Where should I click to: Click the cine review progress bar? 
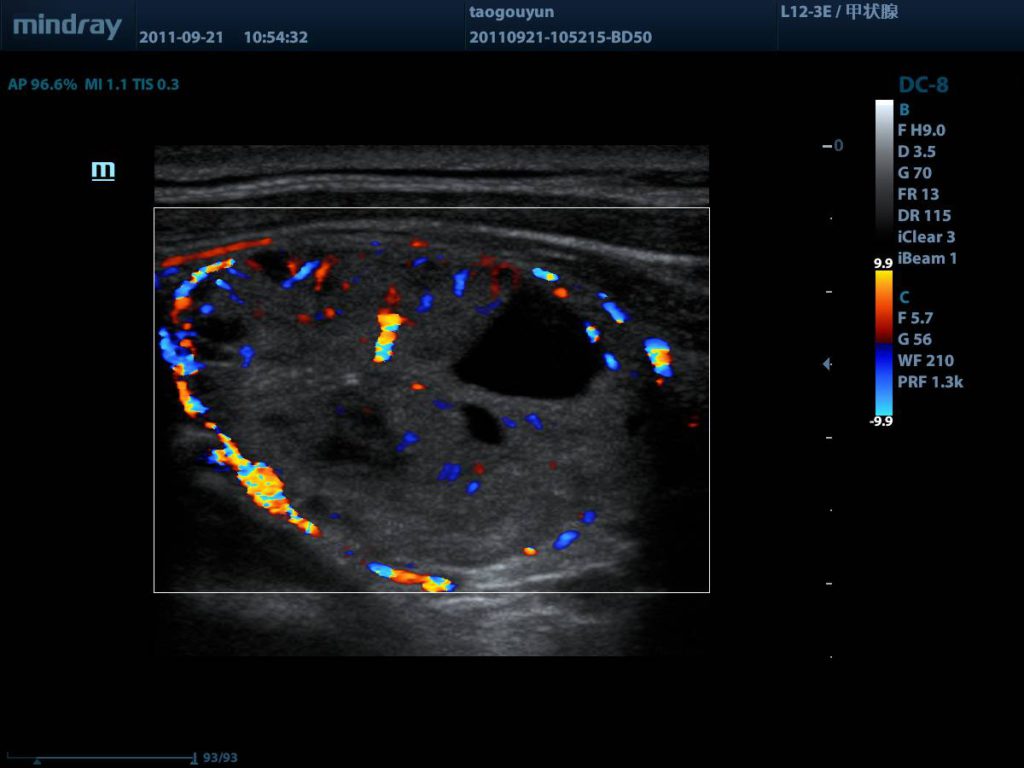pos(110,758)
